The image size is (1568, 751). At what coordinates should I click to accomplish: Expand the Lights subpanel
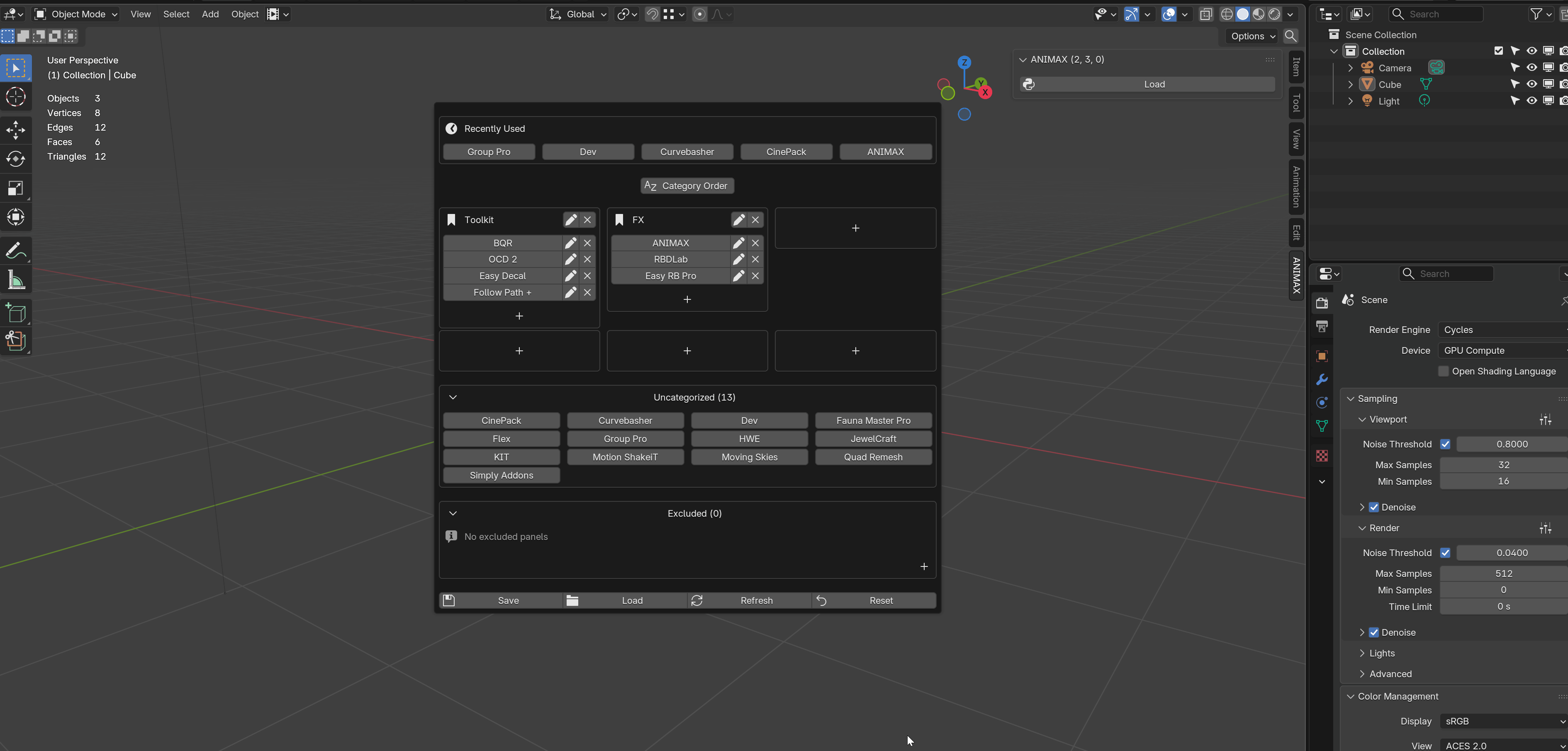click(1382, 653)
